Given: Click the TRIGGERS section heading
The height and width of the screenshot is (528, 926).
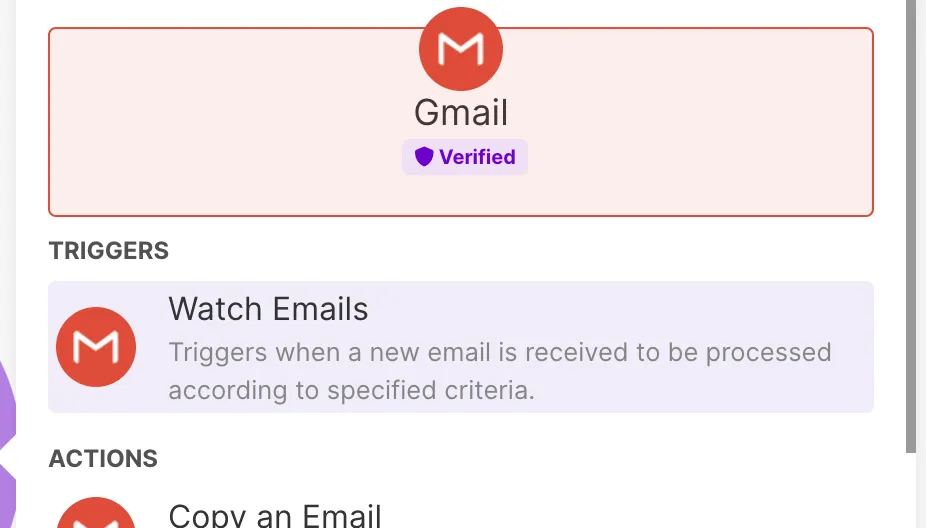Looking at the screenshot, I should pyautogui.click(x=109, y=251).
